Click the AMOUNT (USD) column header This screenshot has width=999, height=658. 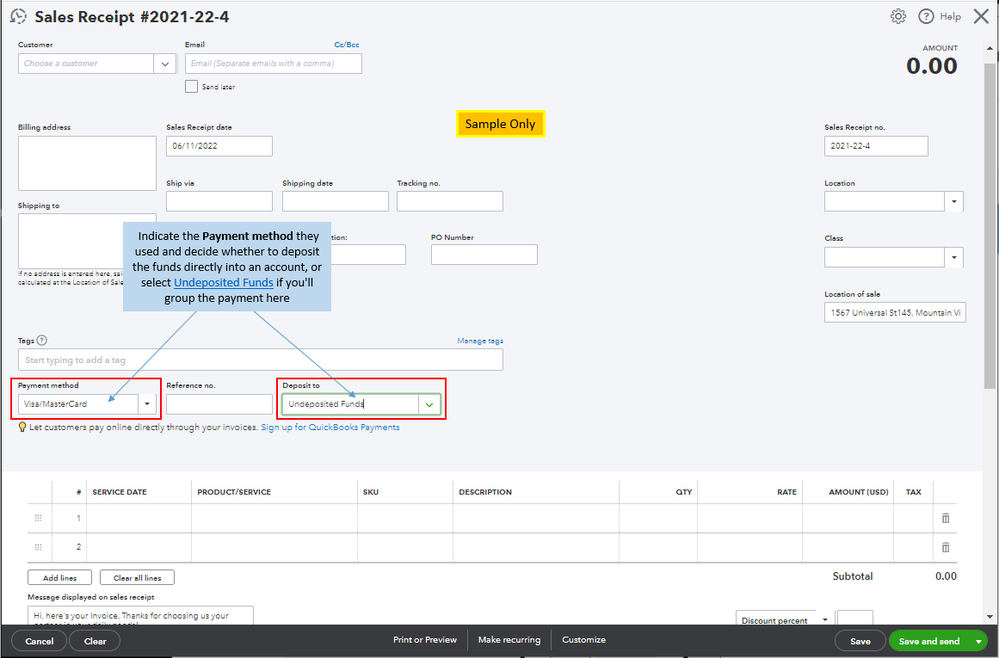(x=858, y=492)
